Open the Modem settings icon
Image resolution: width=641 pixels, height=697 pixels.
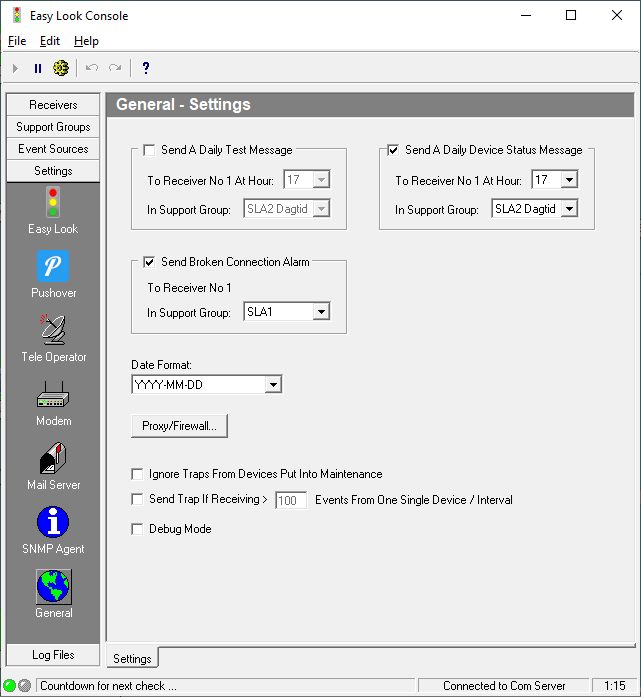53,394
